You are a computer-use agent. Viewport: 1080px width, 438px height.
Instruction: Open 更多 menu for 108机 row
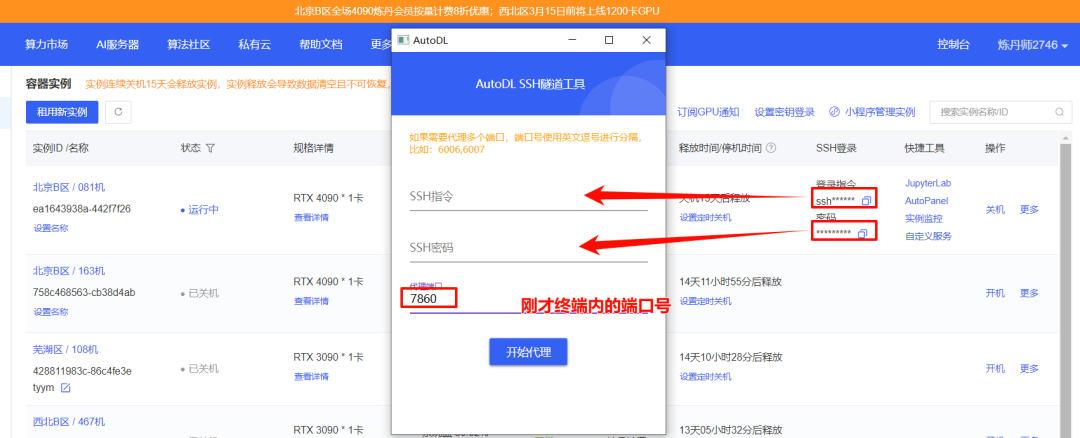point(1029,368)
